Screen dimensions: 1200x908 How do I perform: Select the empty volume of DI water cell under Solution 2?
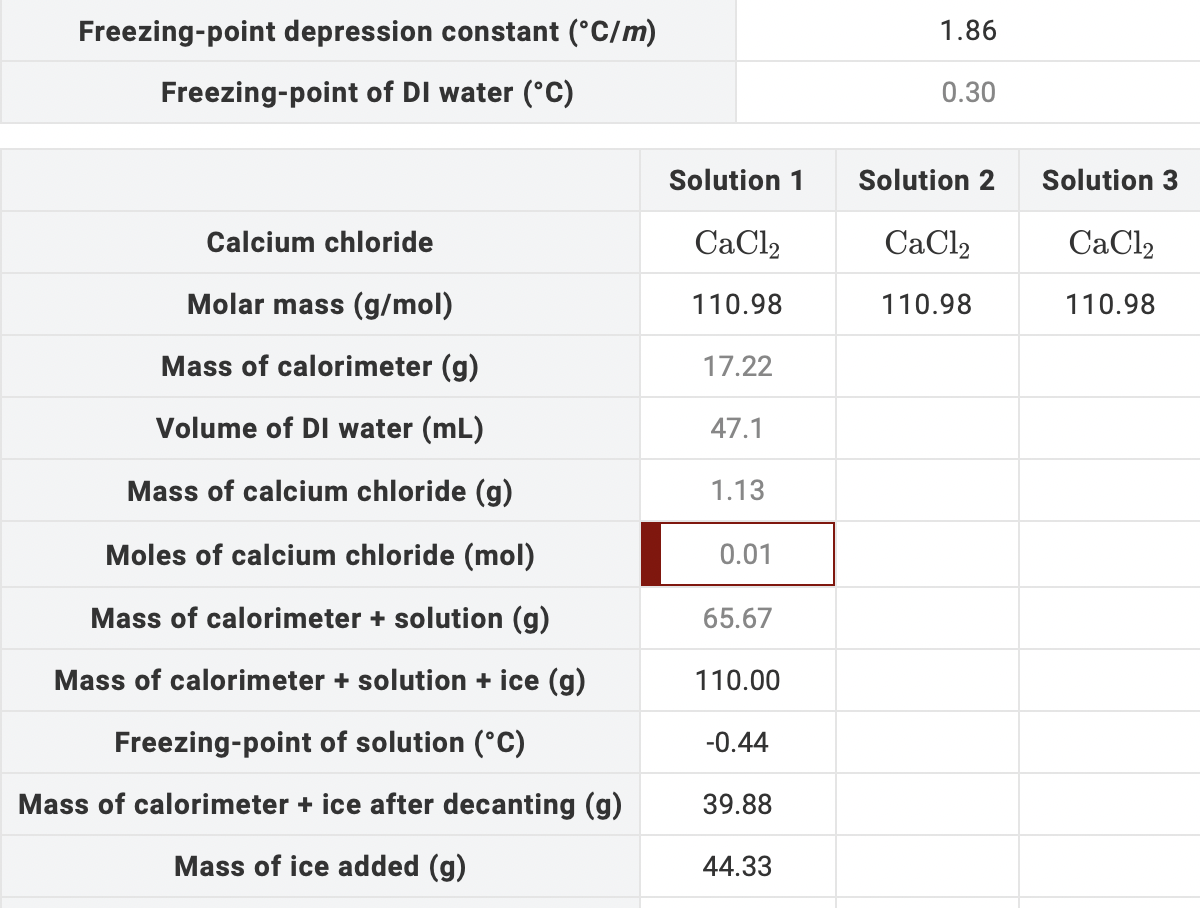tap(927, 428)
